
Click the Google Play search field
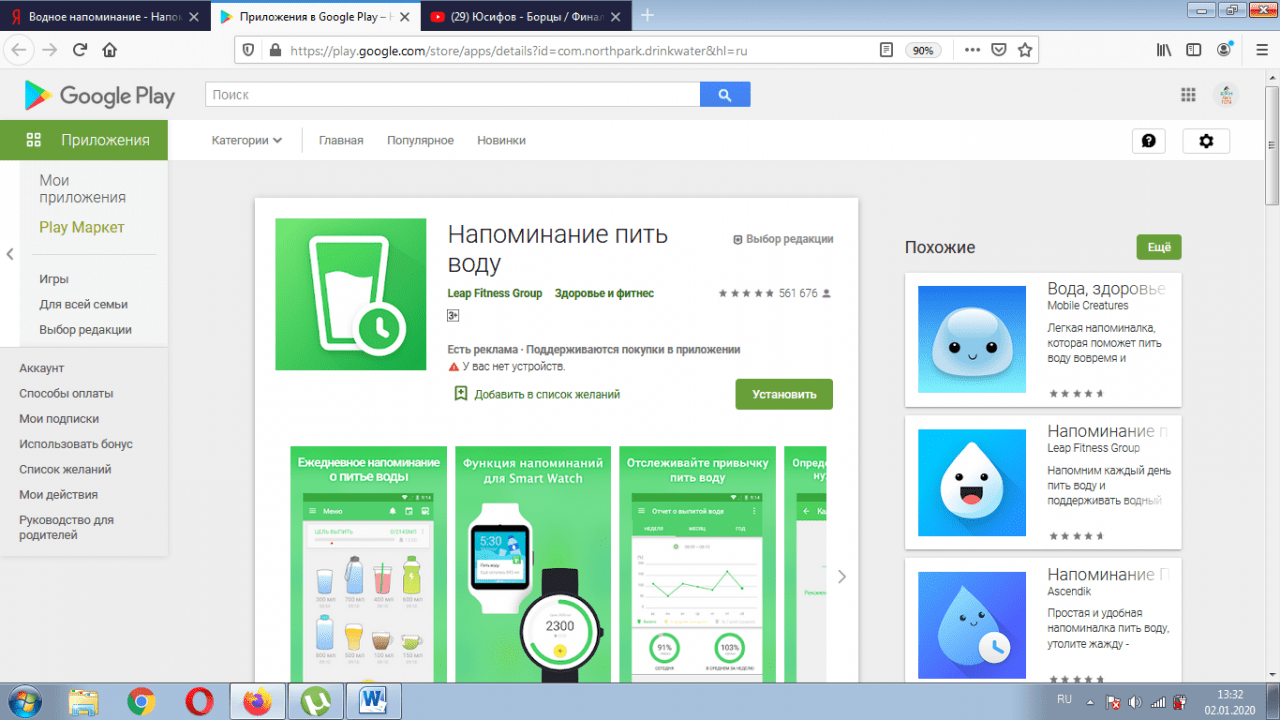(452, 94)
